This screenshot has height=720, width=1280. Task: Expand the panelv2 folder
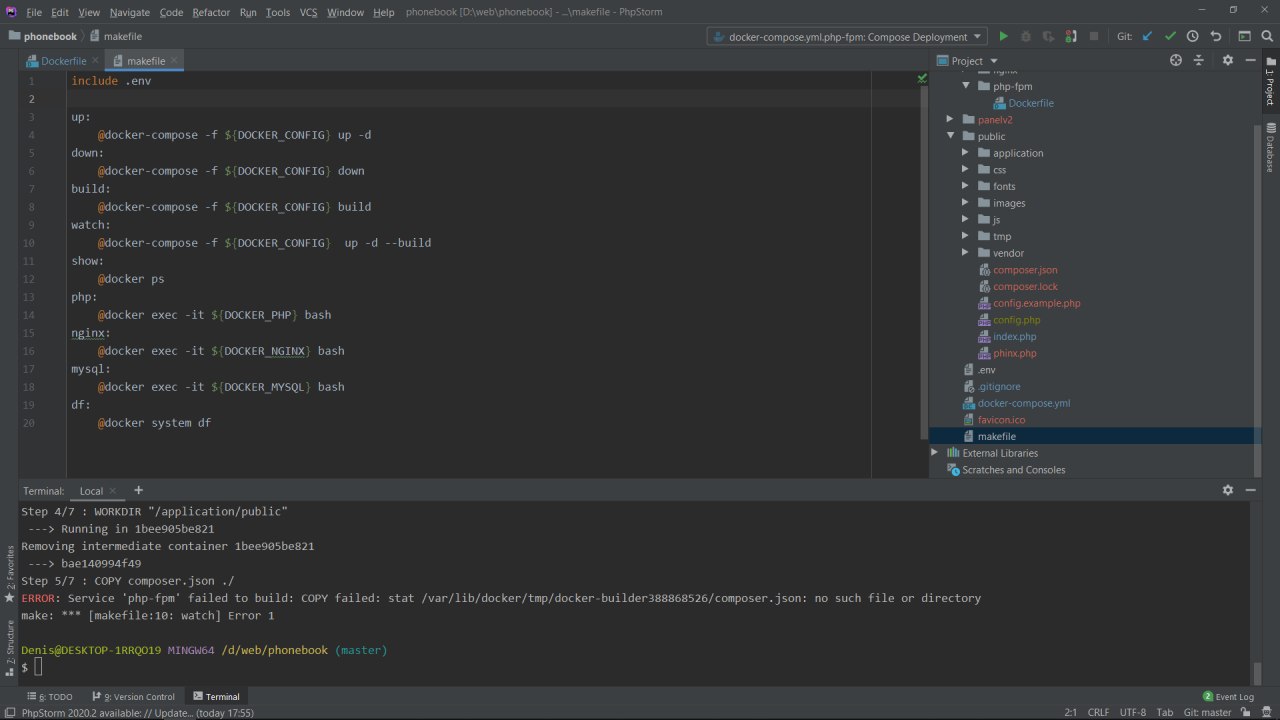click(x=951, y=119)
